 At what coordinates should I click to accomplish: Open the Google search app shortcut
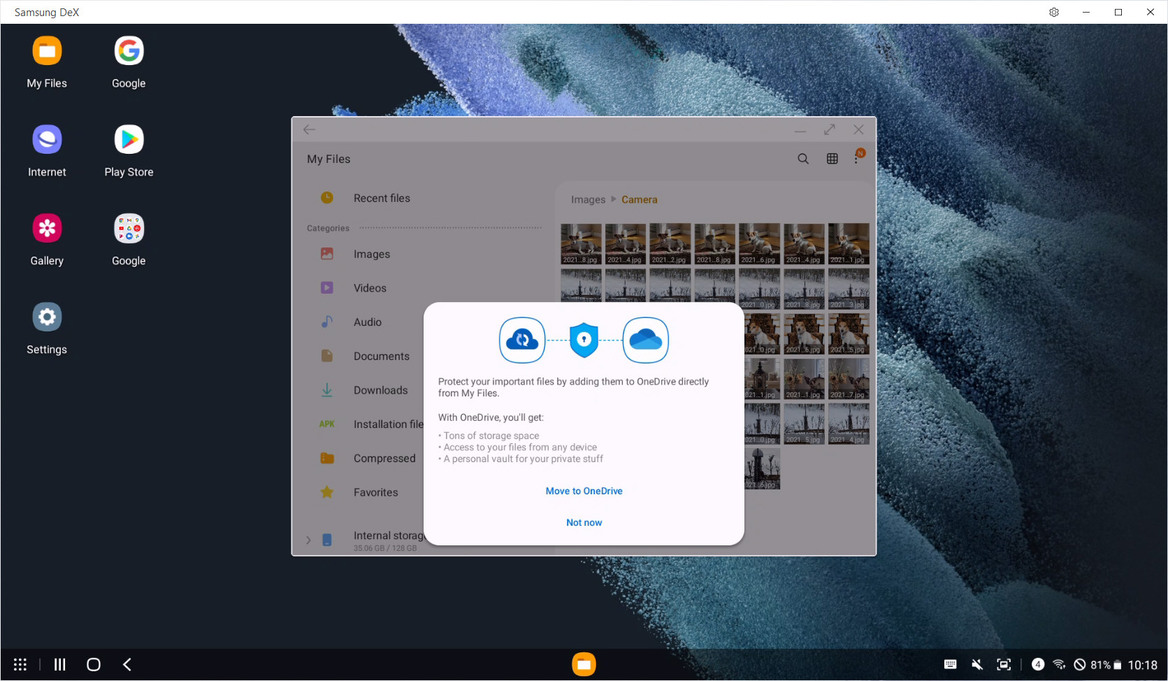129,62
